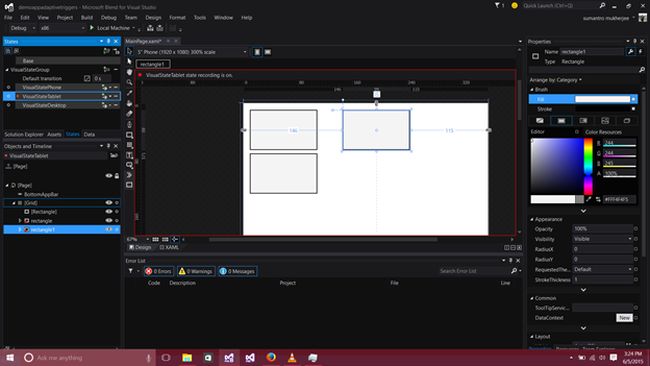Switch to the Assets tab
The height and width of the screenshot is (366, 650).
coord(54,134)
